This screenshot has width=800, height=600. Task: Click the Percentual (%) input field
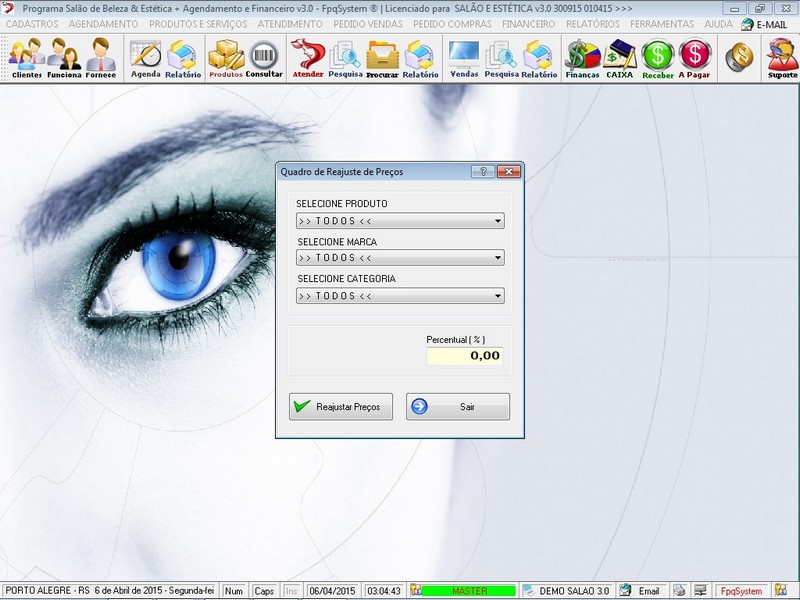pyautogui.click(x=465, y=356)
